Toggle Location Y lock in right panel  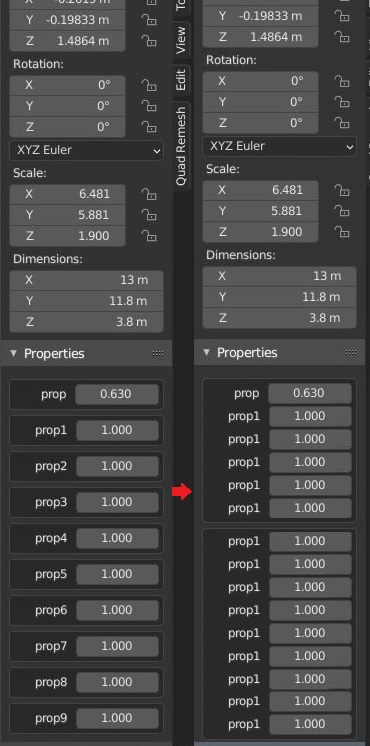coord(342,16)
